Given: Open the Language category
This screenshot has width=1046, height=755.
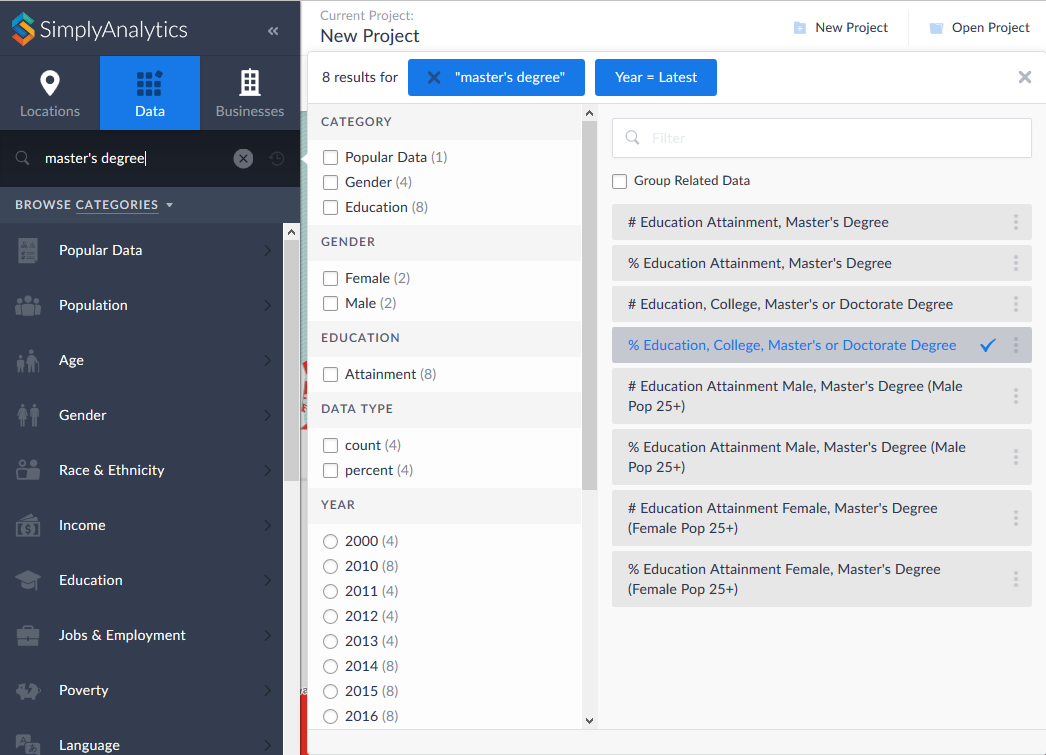Looking at the screenshot, I should coord(141,744).
